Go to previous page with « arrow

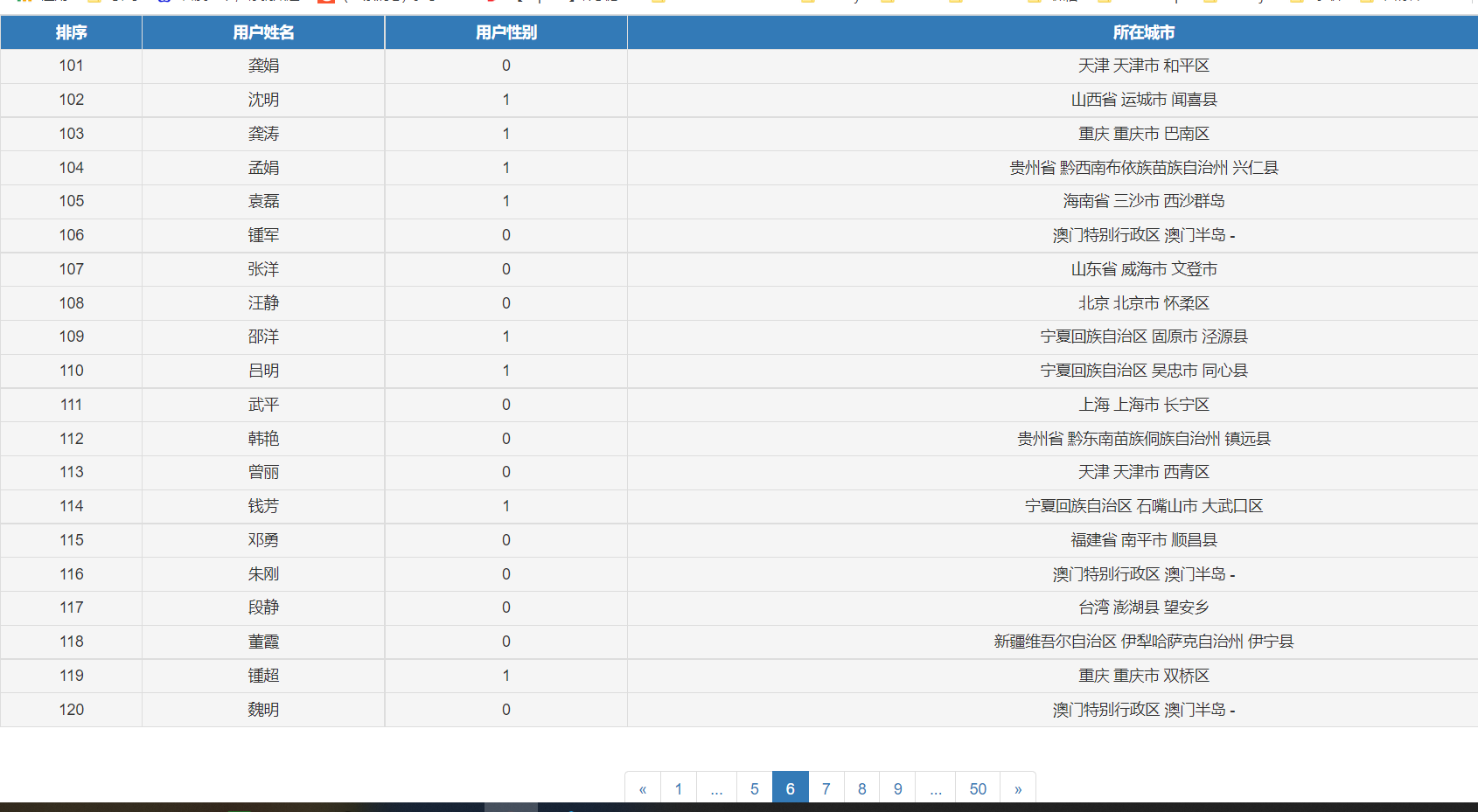click(x=643, y=788)
